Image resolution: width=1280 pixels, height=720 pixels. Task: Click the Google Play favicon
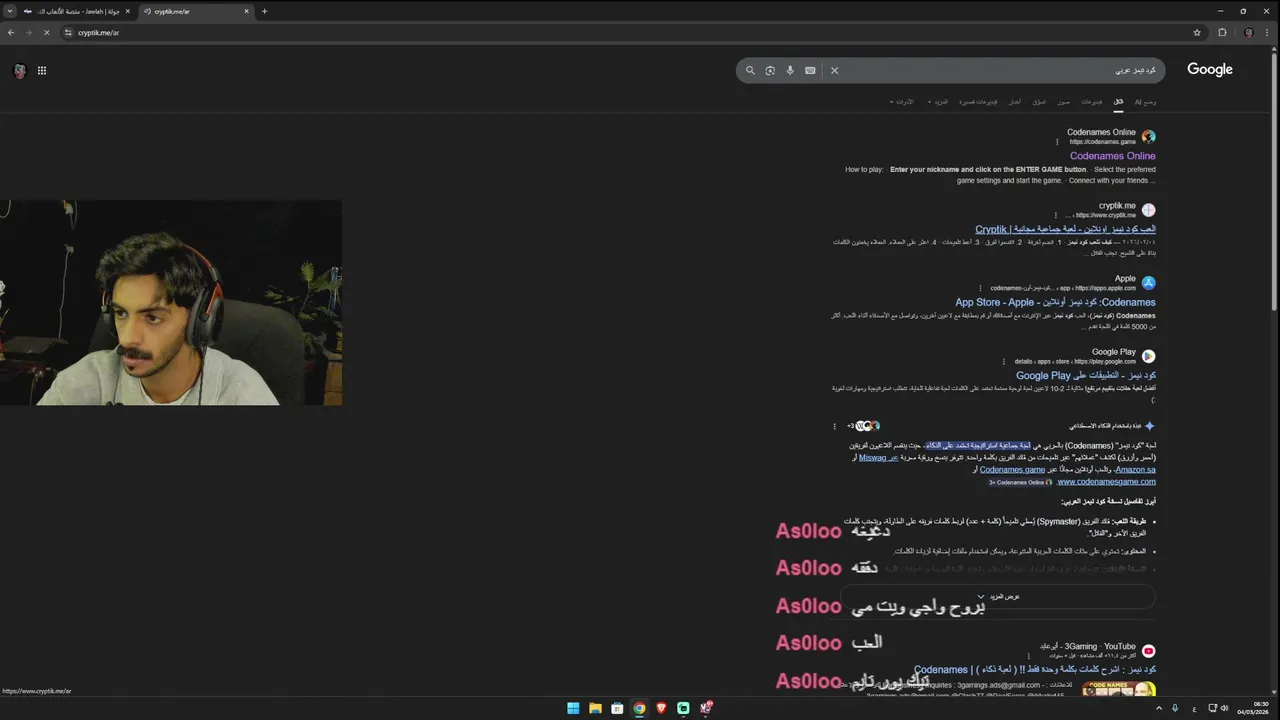click(1148, 356)
